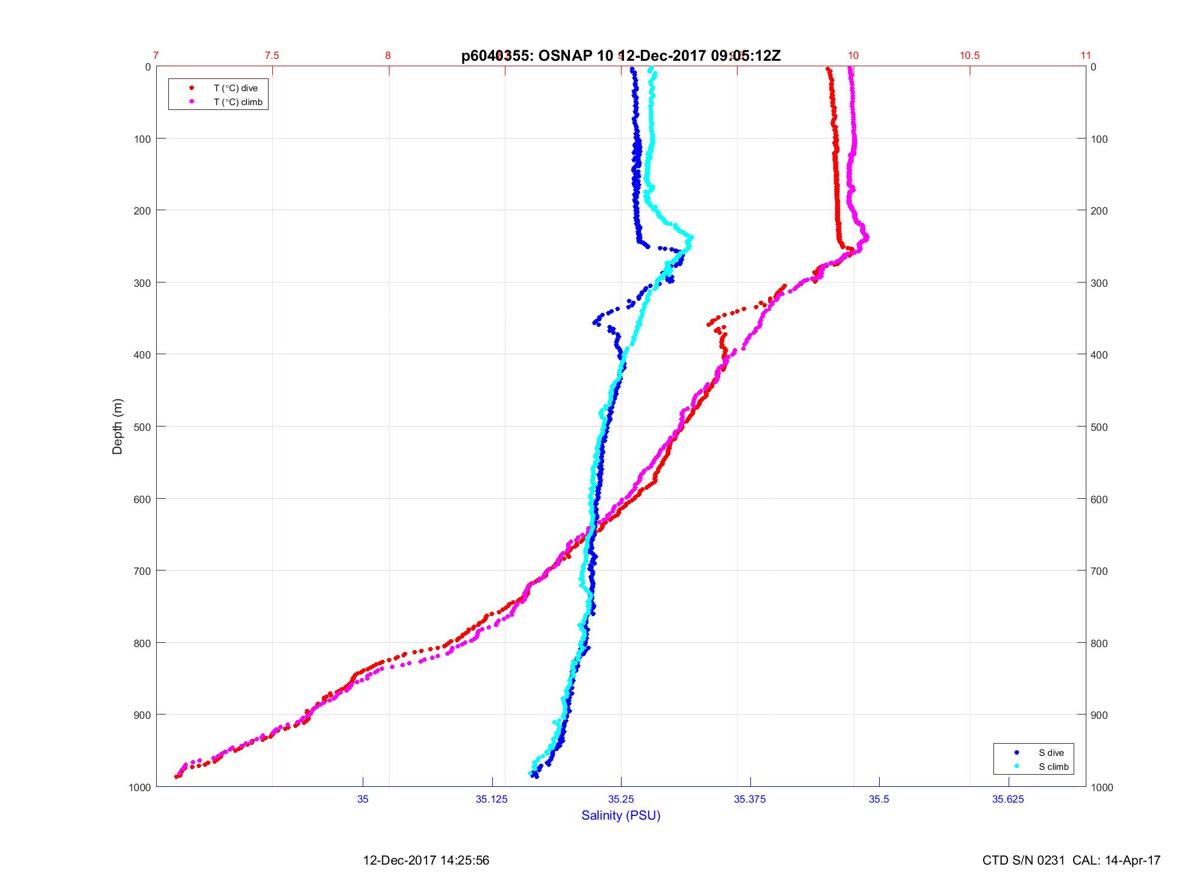The height and width of the screenshot is (885, 1200).
Task: Click the '500' depth tick on the right axis
Action: point(1101,427)
